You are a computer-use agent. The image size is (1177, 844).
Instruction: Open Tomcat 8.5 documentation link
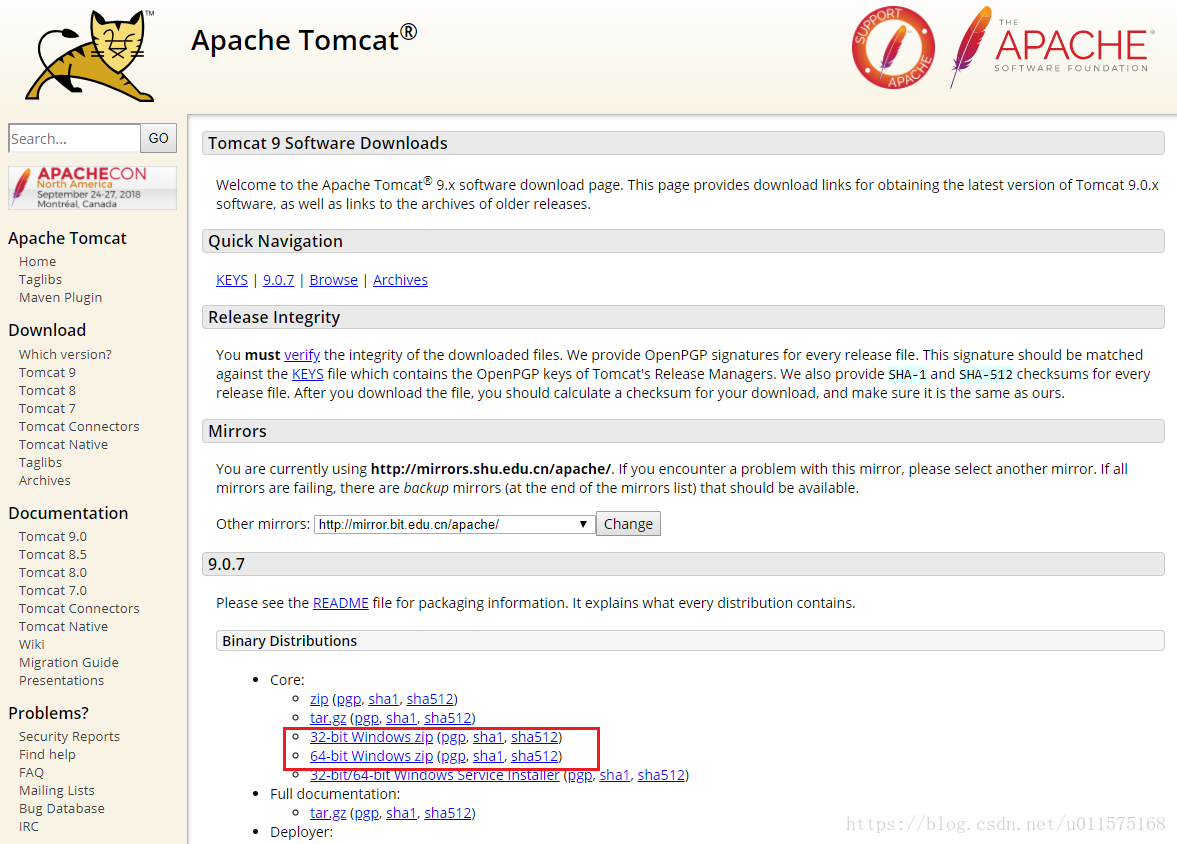[x=53, y=554]
